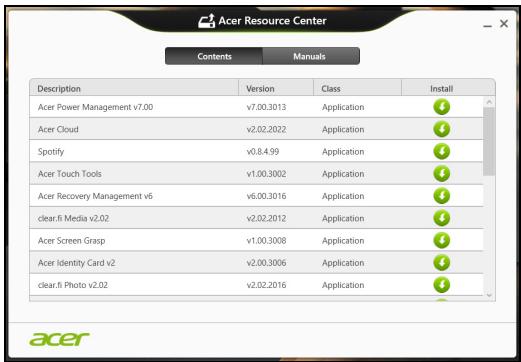Install Acer Screen Grasp
This screenshot has height=362, width=521.
[x=442, y=240]
